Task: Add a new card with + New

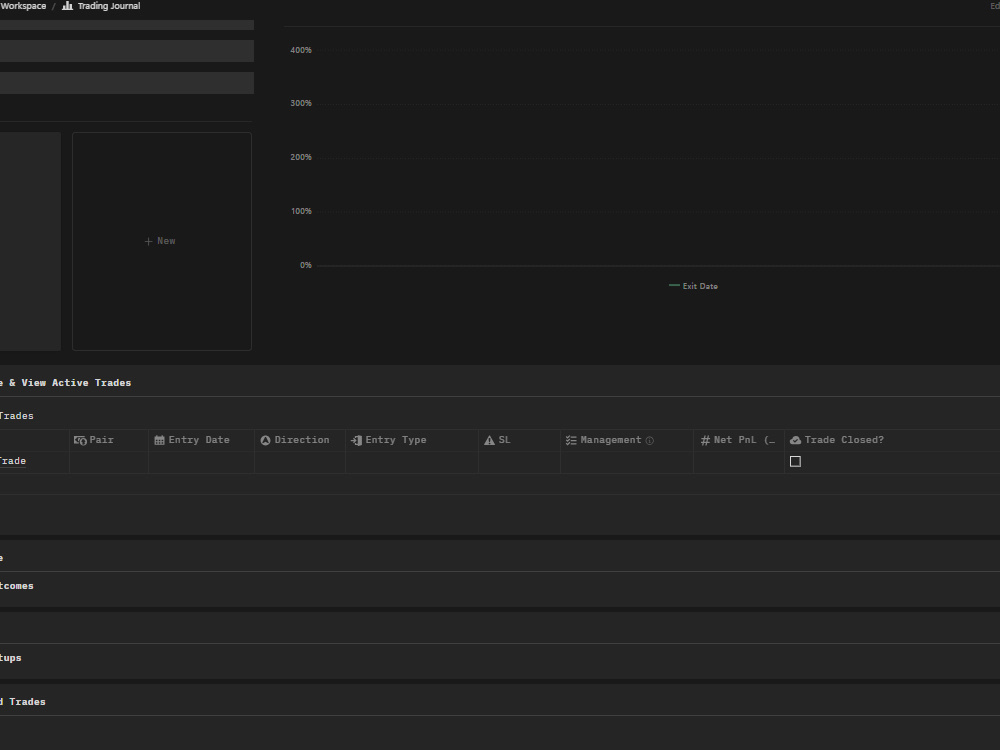Action: pyautogui.click(x=160, y=241)
